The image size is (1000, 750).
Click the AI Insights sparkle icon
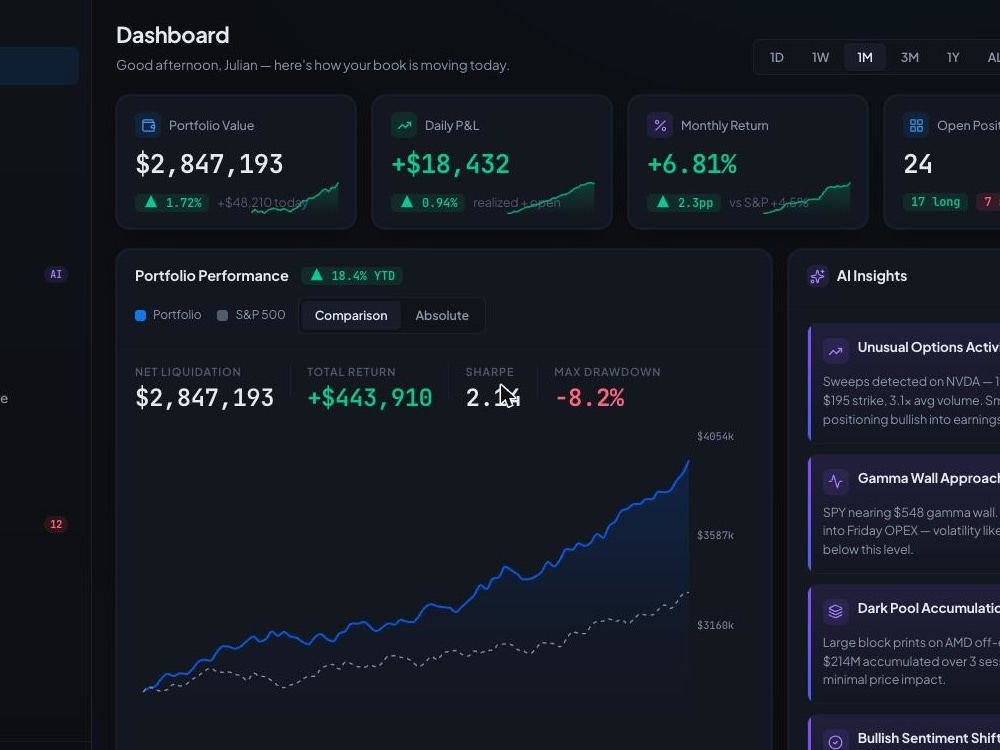pos(818,276)
